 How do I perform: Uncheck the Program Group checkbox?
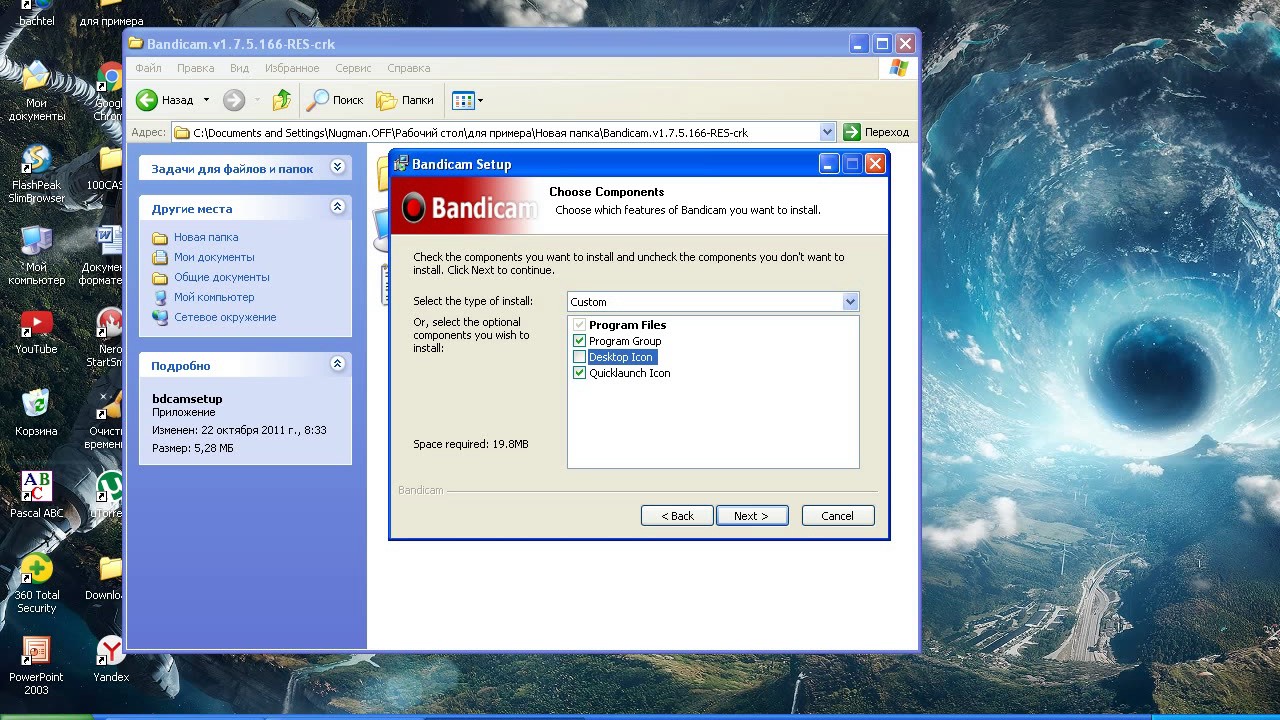[579, 341]
